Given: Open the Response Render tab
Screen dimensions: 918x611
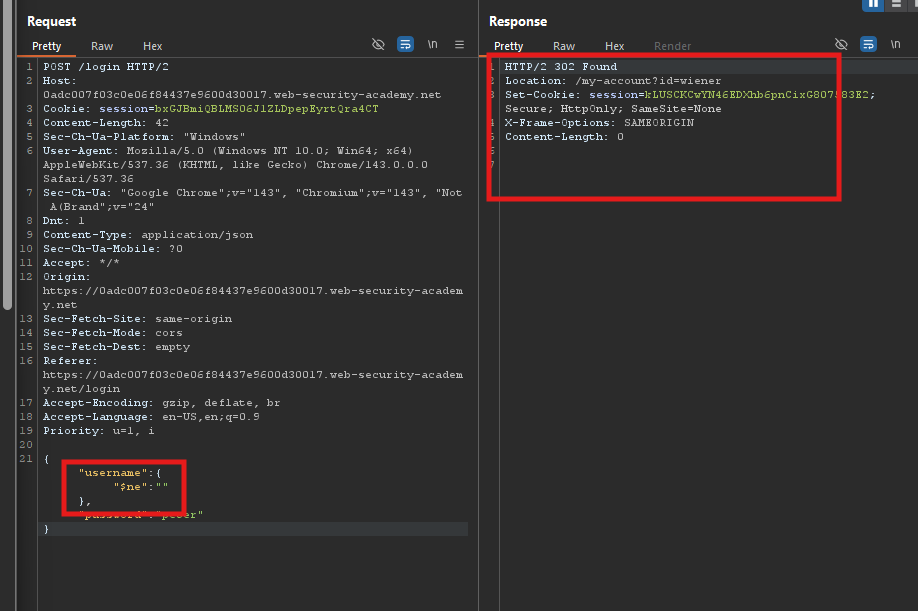Looking at the screenshot, I should coord(672,46).
